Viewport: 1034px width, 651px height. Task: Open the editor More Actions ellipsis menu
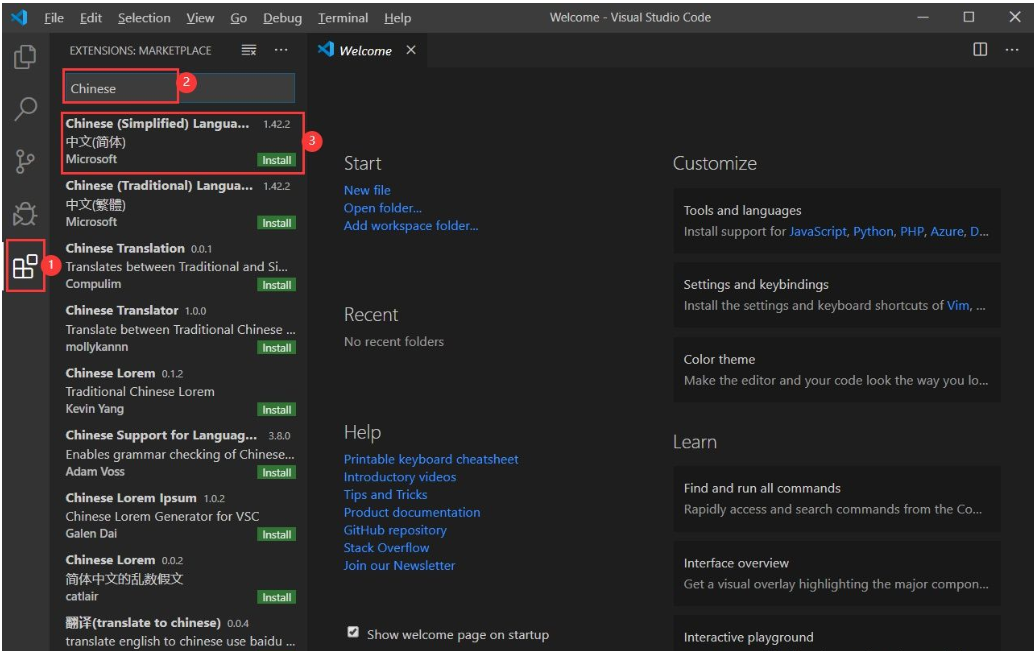(1011, 50)
